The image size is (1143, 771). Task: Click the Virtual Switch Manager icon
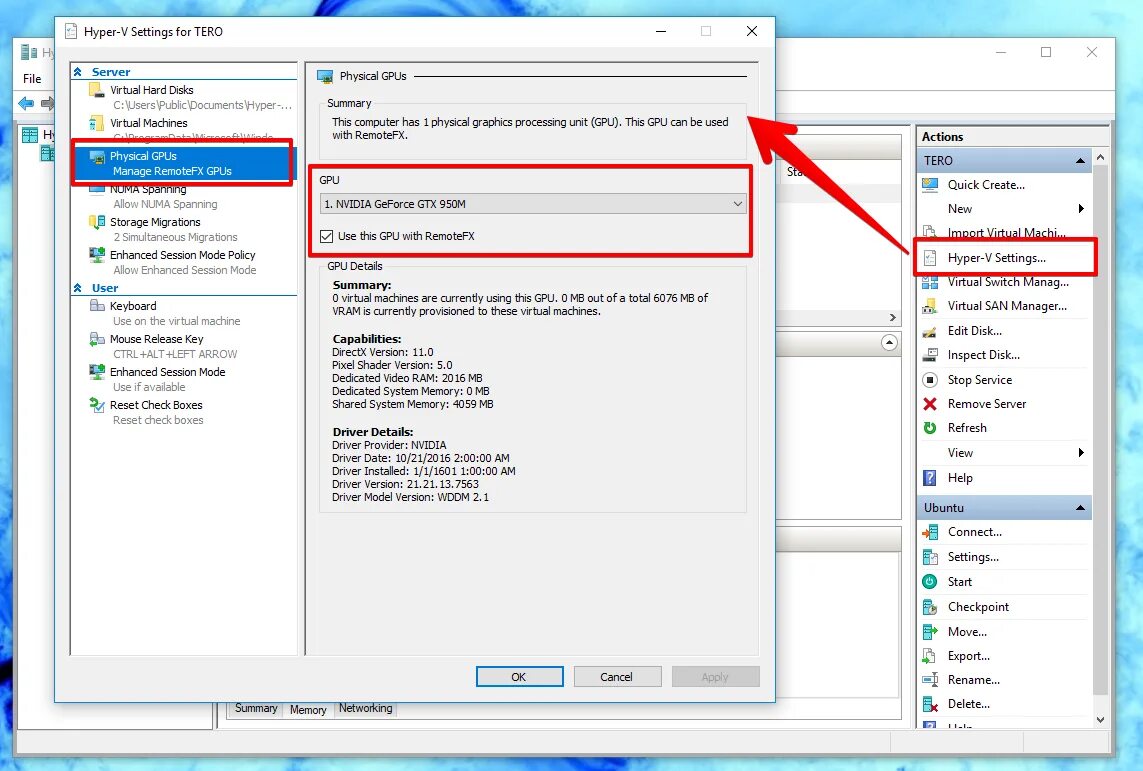click(x=930, y=282)
